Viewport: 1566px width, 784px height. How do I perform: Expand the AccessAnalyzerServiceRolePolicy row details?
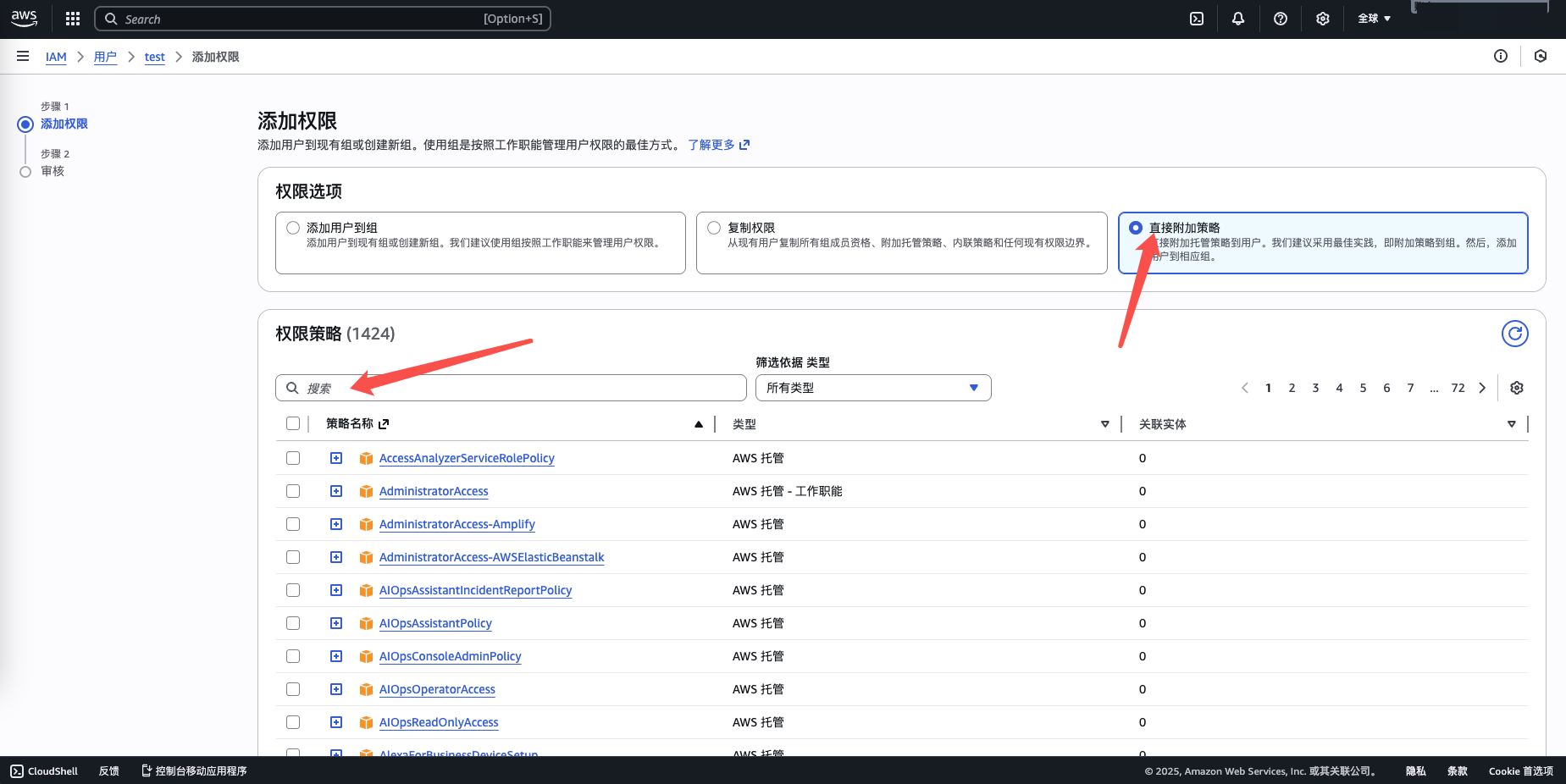coord(336,458)
